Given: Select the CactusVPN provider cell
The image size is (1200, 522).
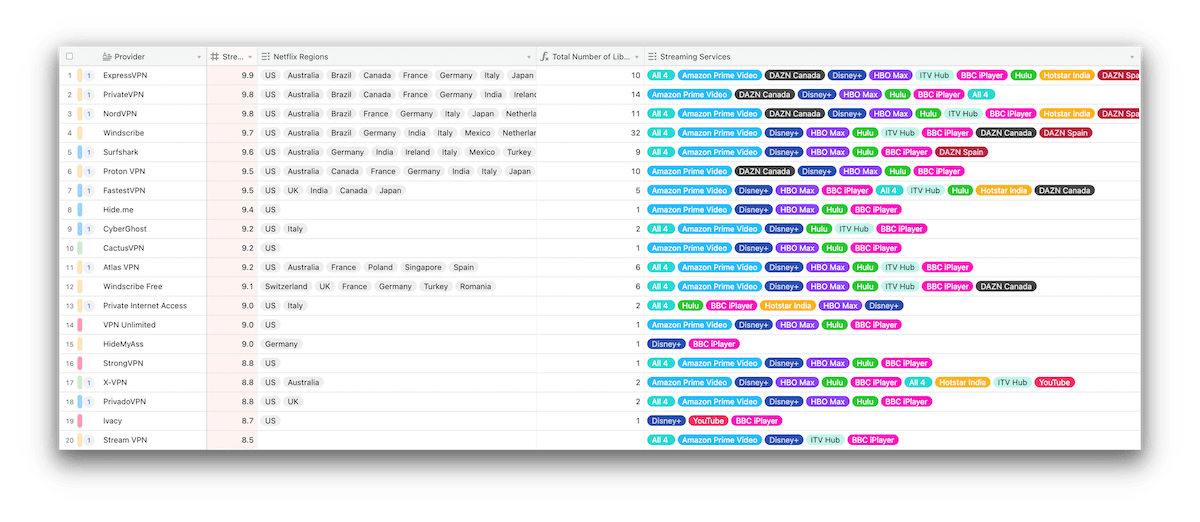Looking at the screenshot, I should click(x=152, y=248).
